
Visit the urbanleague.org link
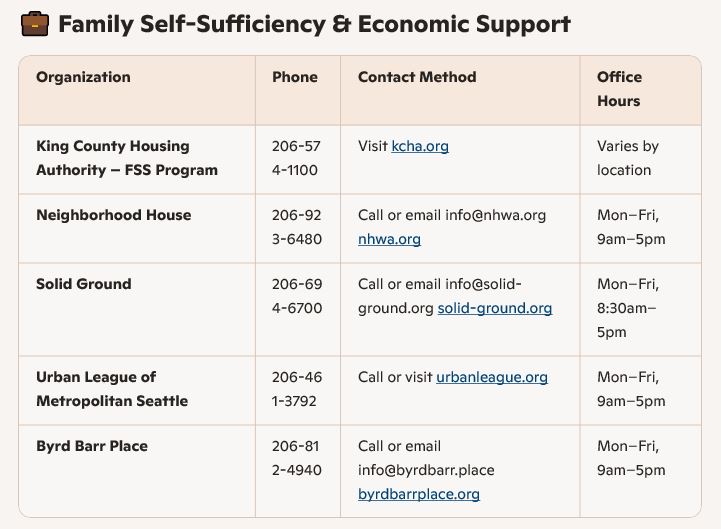click(492, 377)
